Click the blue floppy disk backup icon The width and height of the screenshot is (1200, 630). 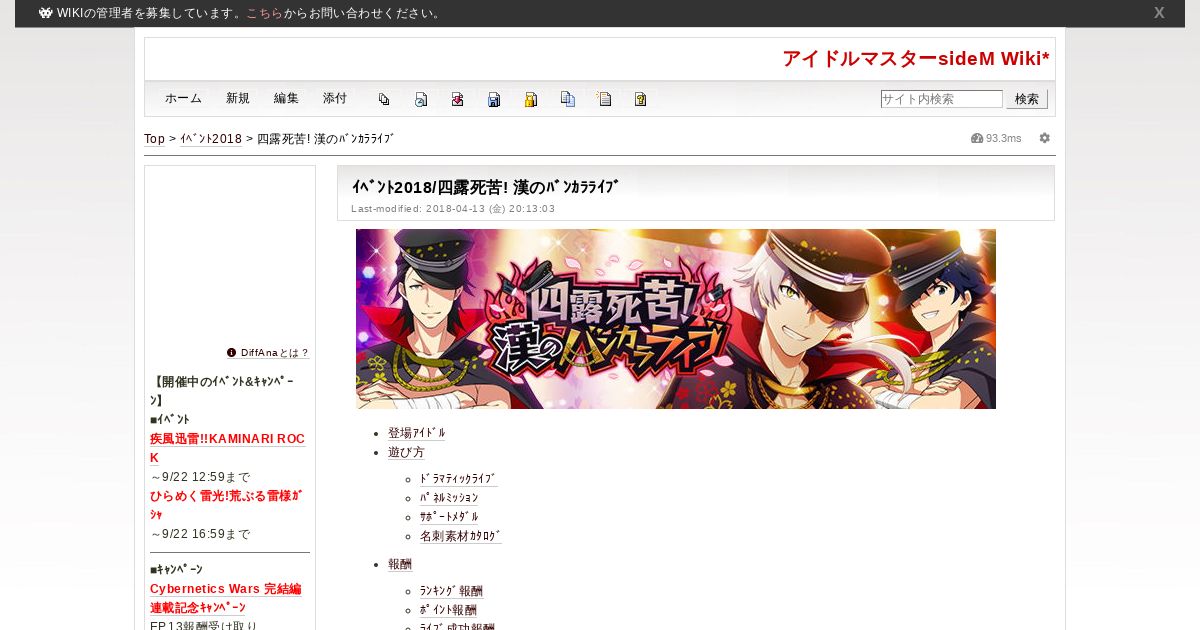[x=494, y=99]
